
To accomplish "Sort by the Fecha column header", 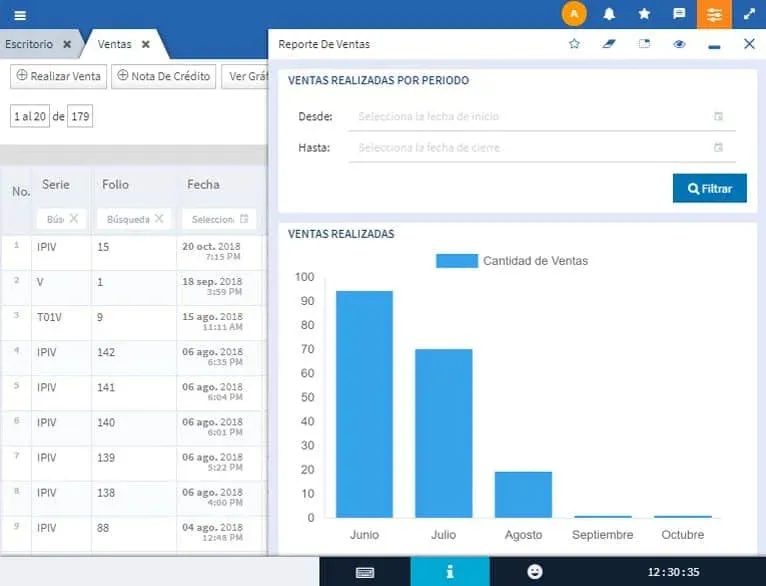I will 203,185.
